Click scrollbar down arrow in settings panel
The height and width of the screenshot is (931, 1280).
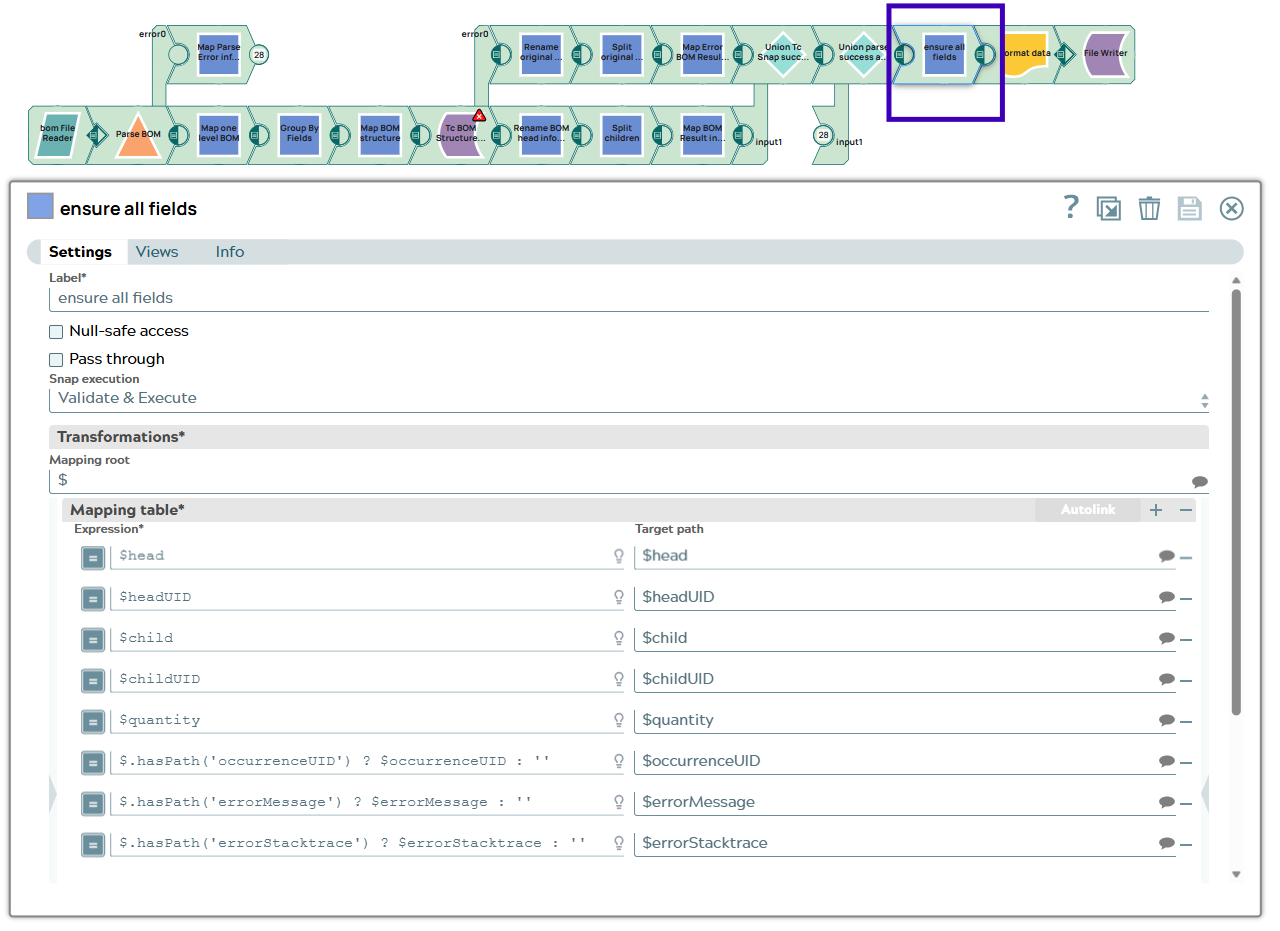point(1236,874)
